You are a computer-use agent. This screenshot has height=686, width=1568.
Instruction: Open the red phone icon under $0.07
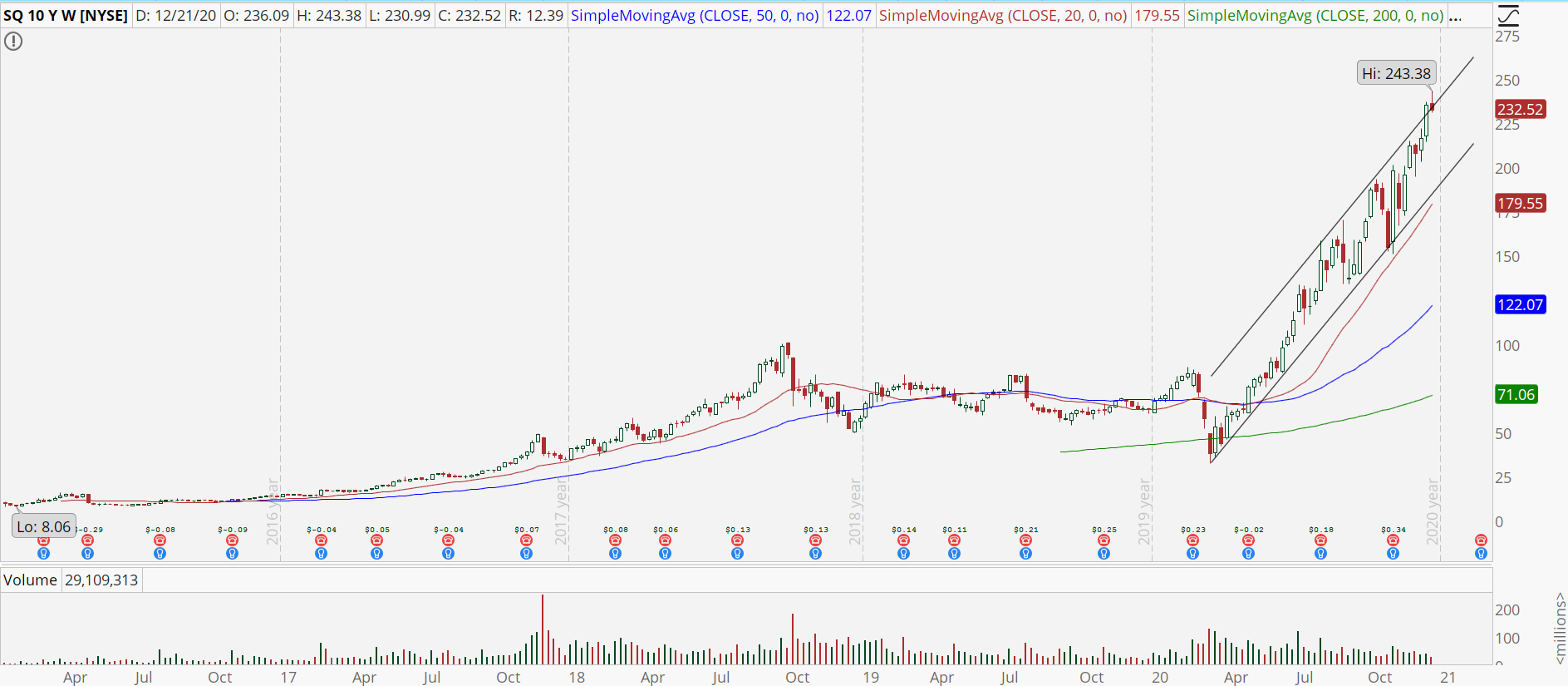(526, 540)
